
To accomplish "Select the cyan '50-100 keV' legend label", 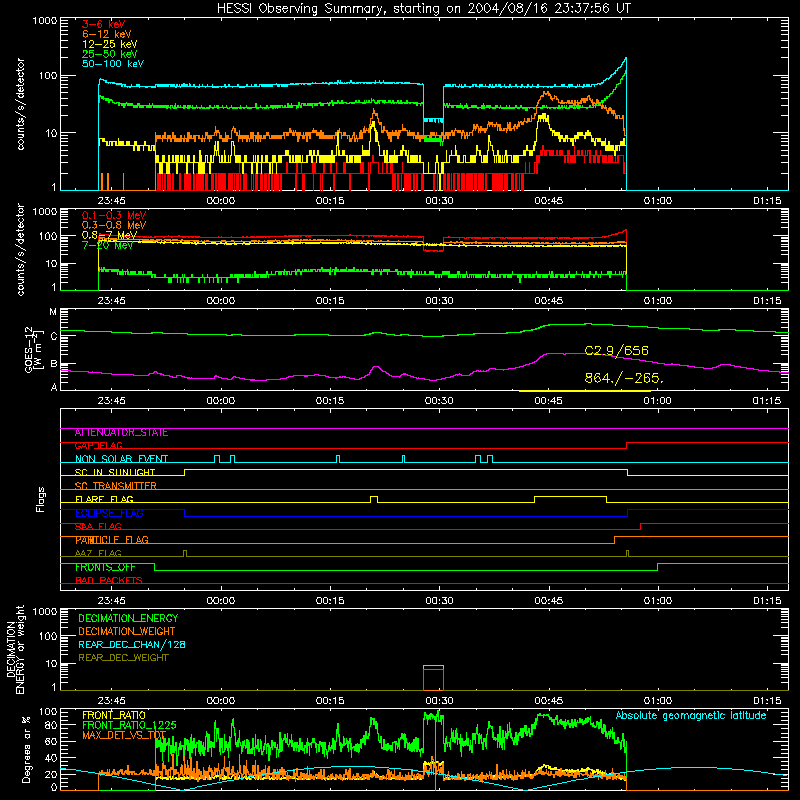I will pyautogui.click(x=113, y=64).
